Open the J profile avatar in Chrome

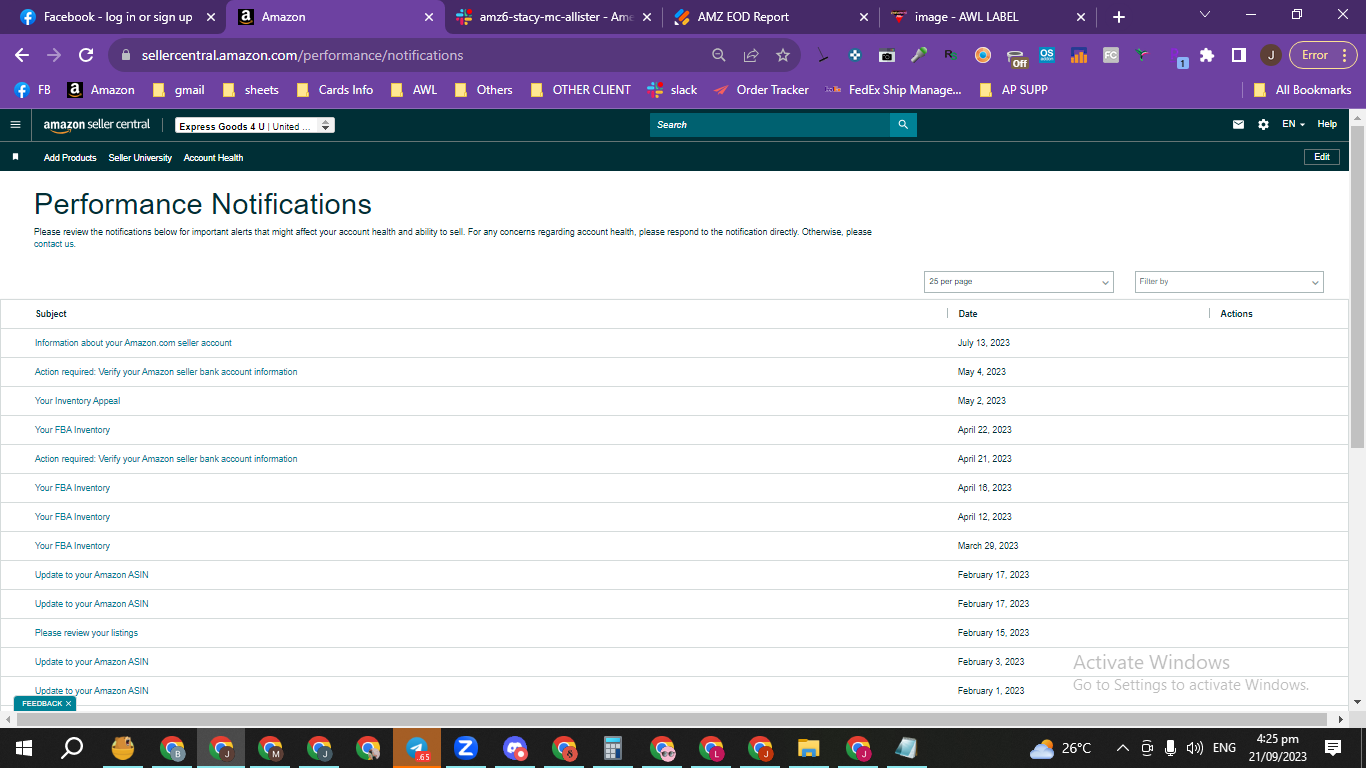point(1270,55)
